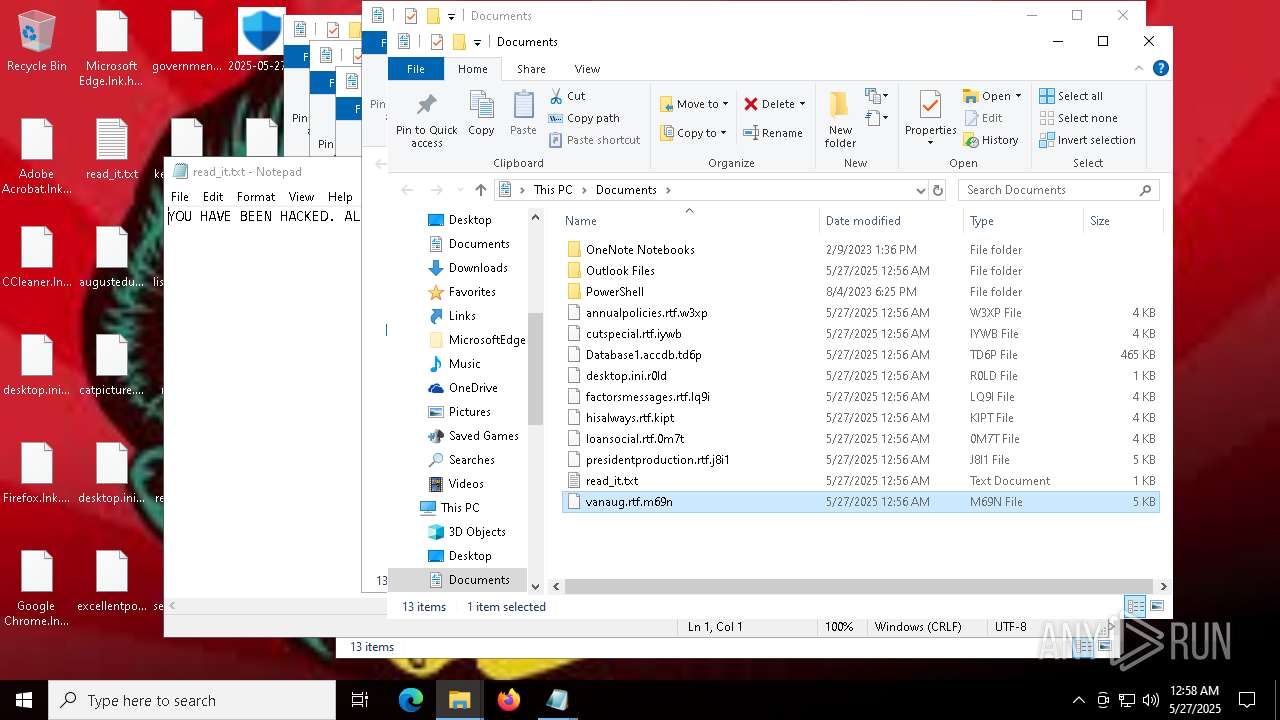The width and height of the screenshot is (1280, 720).
Task: Switch to large icons view in status bar
Action: point(1157,606)
